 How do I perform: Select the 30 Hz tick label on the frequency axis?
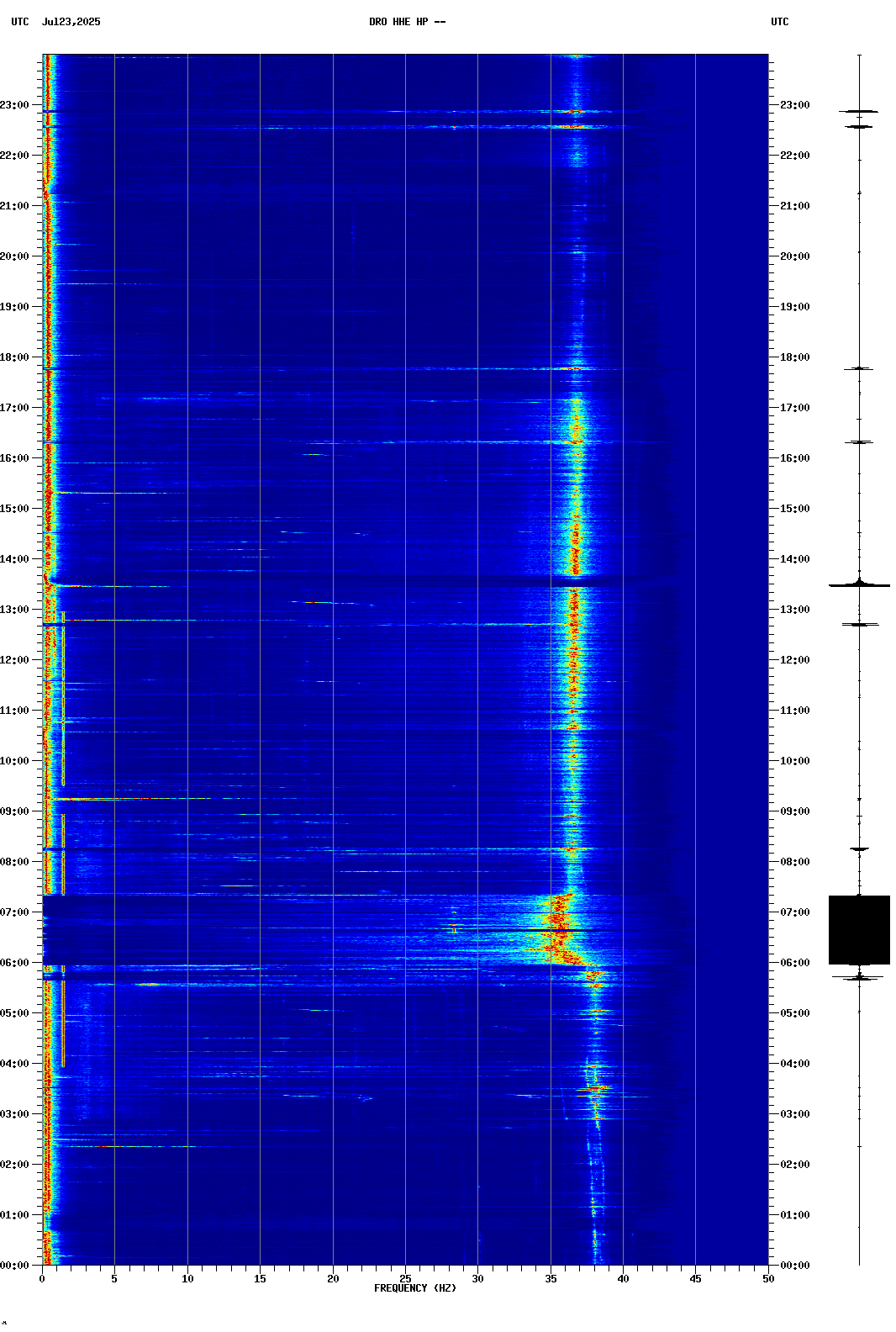click(x=477, y=1279)
